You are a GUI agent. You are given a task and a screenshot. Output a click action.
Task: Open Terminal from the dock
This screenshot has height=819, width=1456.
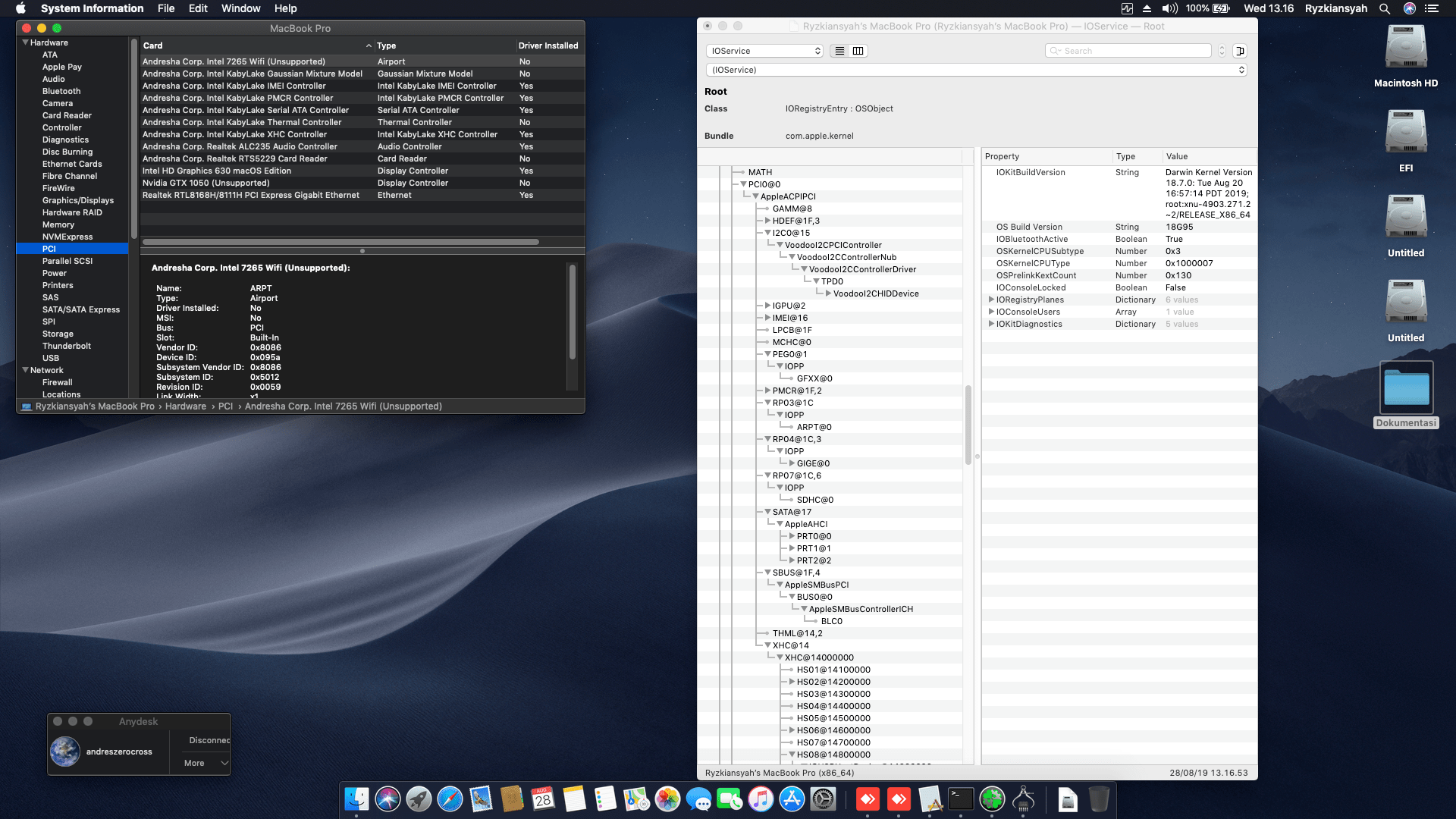coord(961,799)
